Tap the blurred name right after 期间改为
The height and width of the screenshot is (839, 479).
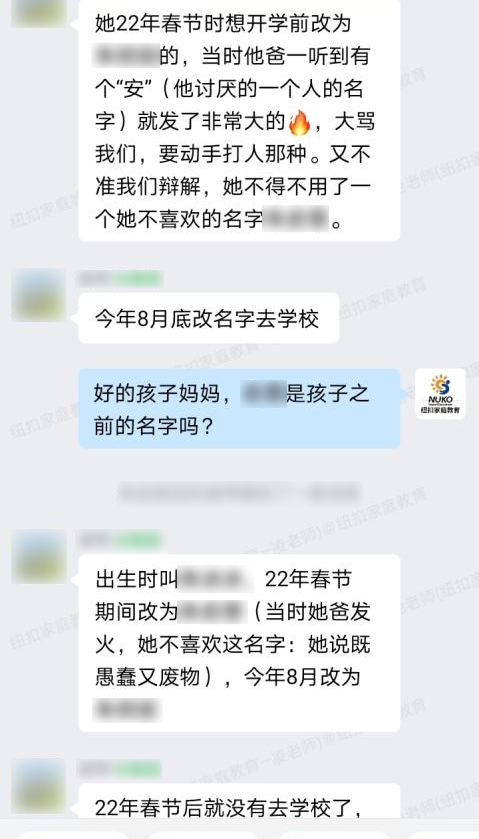point(212,612)
